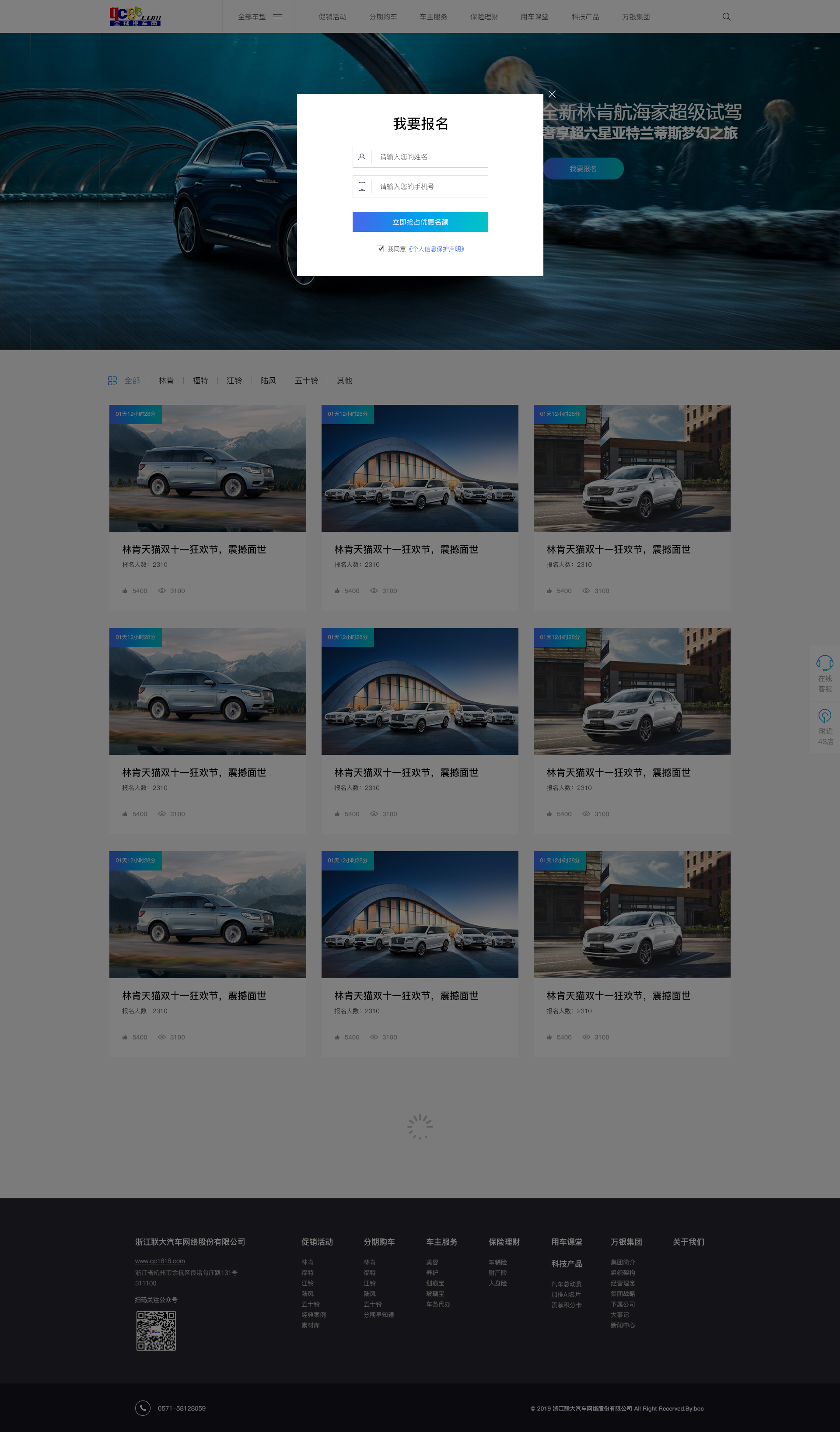Screen dimensions: 840x1432
Task: Open title of third row middle card
Action: pyautogui.click(x=406, y=996)
